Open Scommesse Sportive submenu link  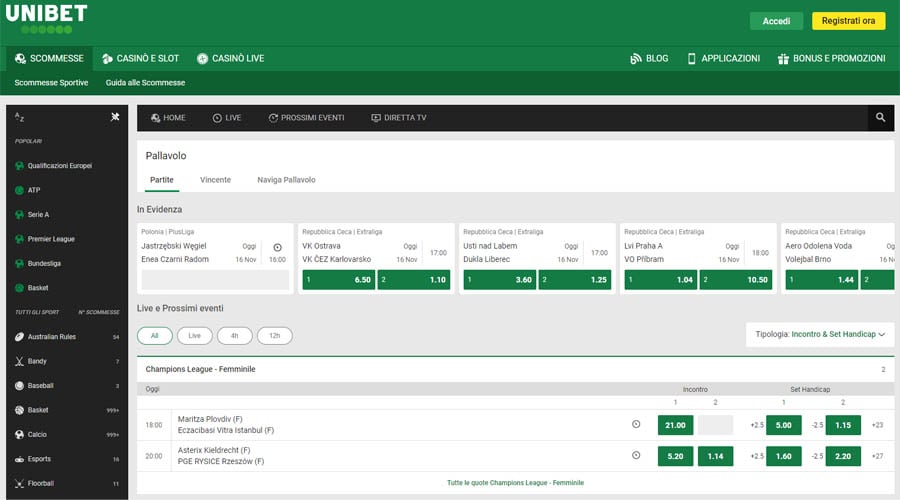pyautogui.click(x=51, y=83)
